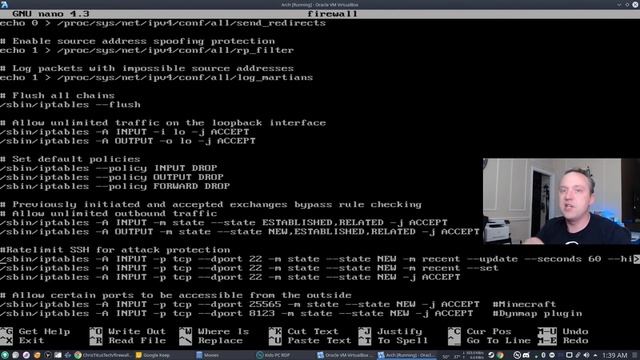Click the '^T To Spell' shortcut
This screenshot has width=640, height=360.
pyautogui.click(x=393, y=340)
